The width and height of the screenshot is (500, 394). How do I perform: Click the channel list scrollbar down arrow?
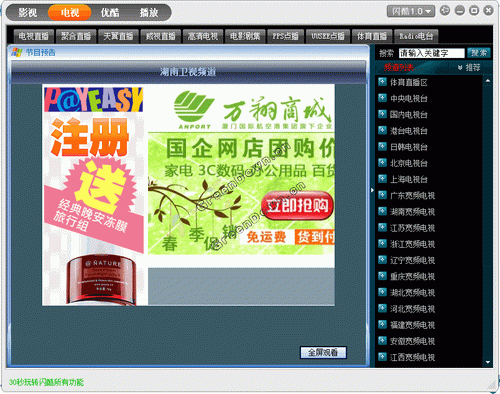click(x=488, y=362)
